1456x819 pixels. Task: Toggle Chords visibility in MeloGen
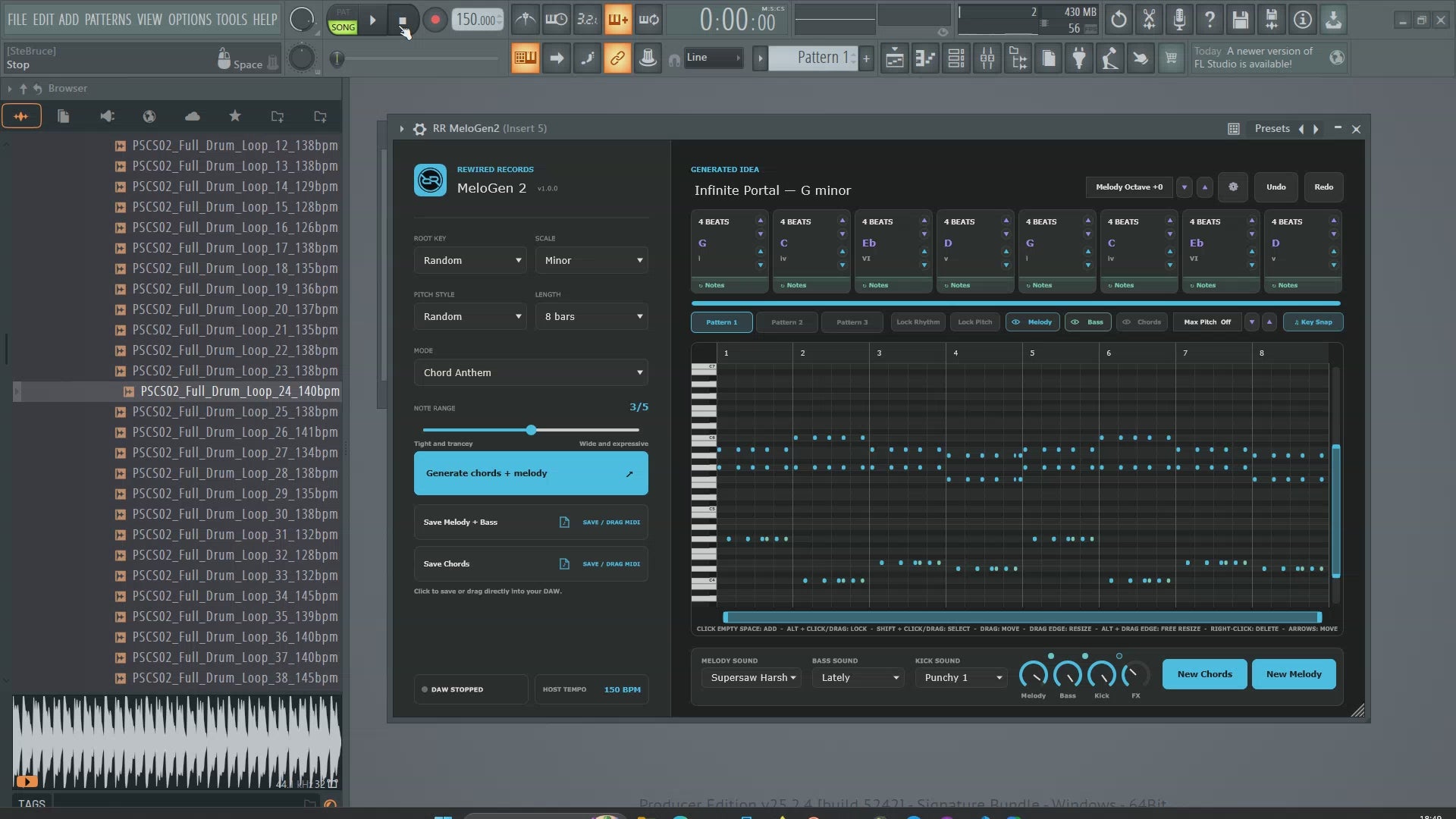click(x=1141, y=322)
